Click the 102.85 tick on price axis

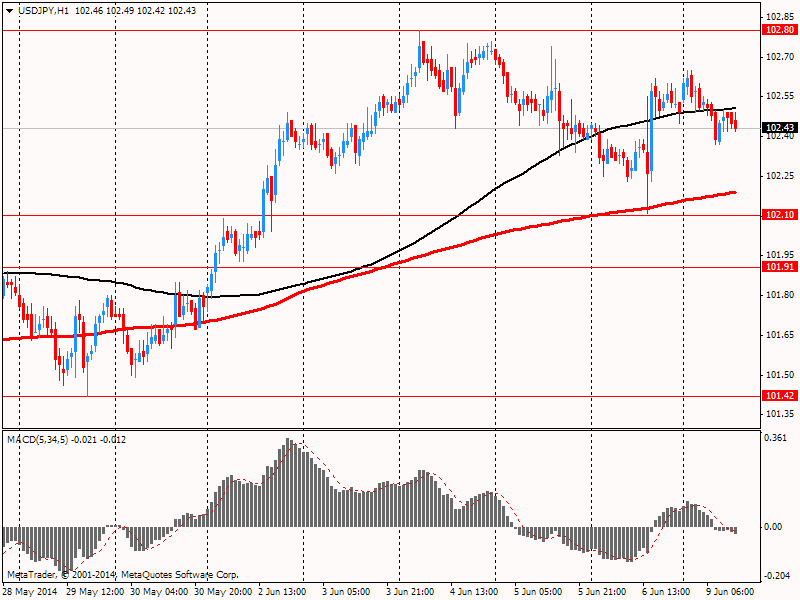pyautogui.click(x=779, y=17)
